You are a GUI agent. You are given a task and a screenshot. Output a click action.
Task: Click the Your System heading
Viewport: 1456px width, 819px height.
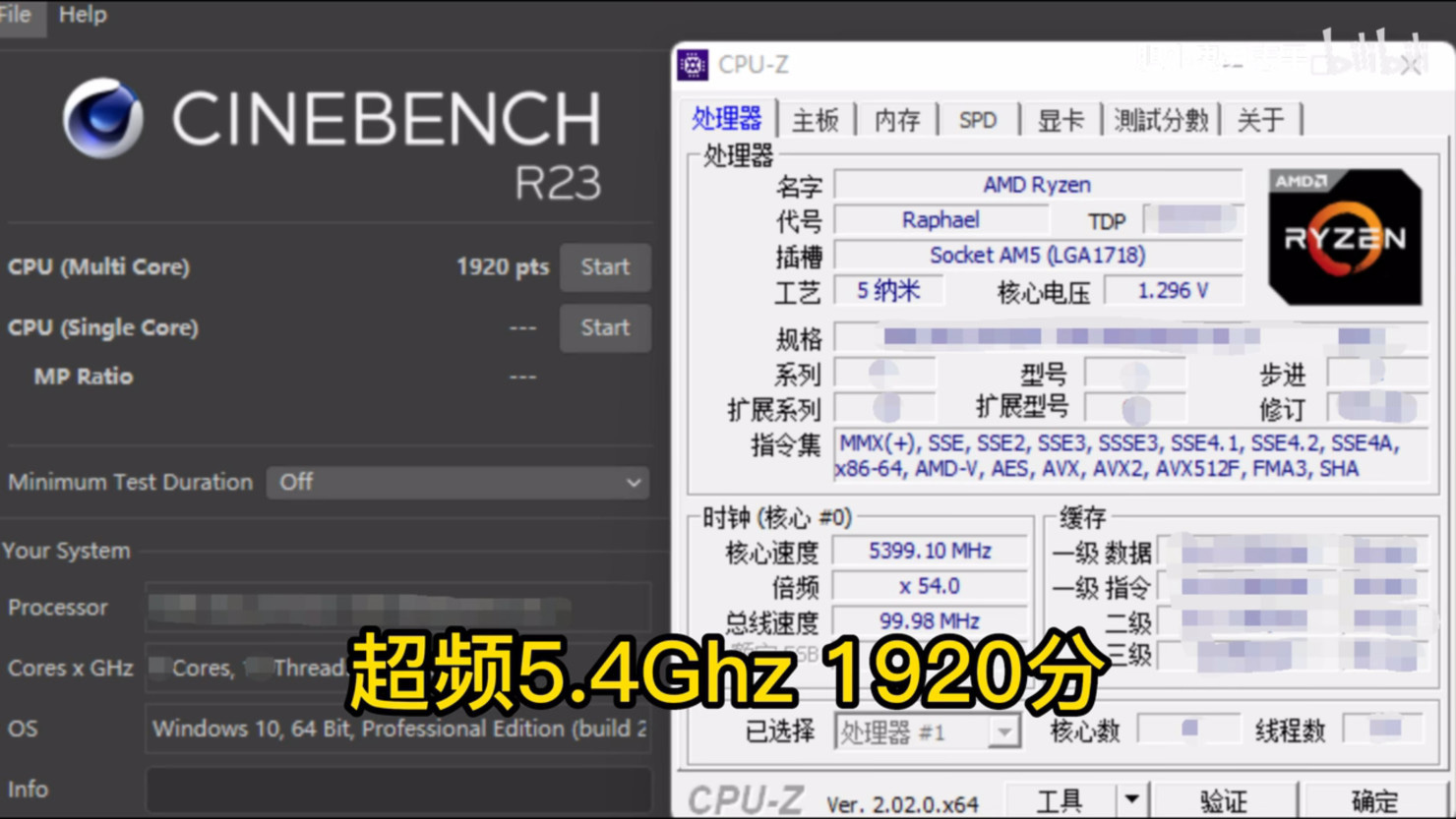pos(66,551)
